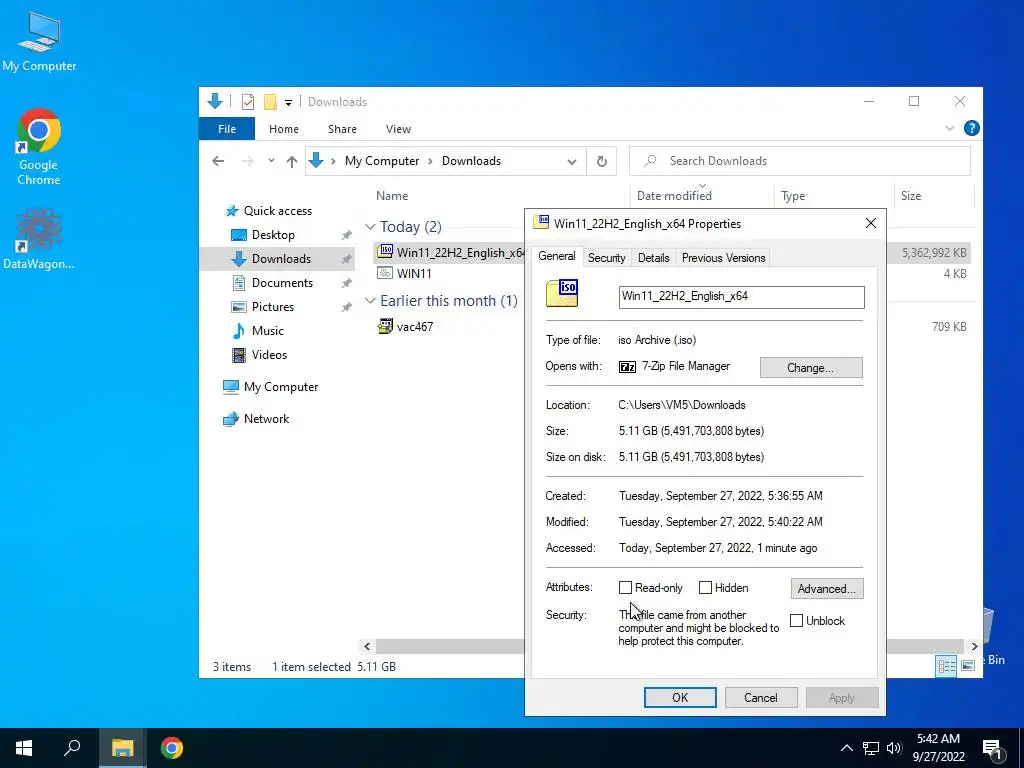
Task: Check the Unblock checkbox
Action: [796, 621]
